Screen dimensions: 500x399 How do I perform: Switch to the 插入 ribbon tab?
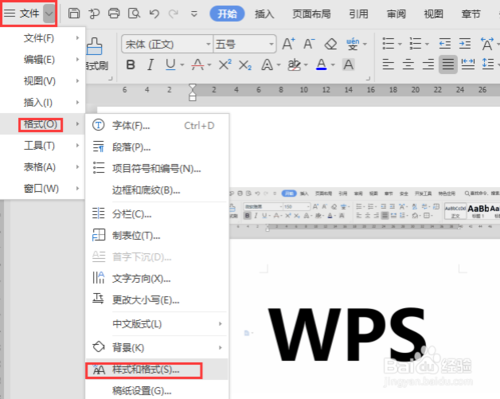(x=264, y=14)
